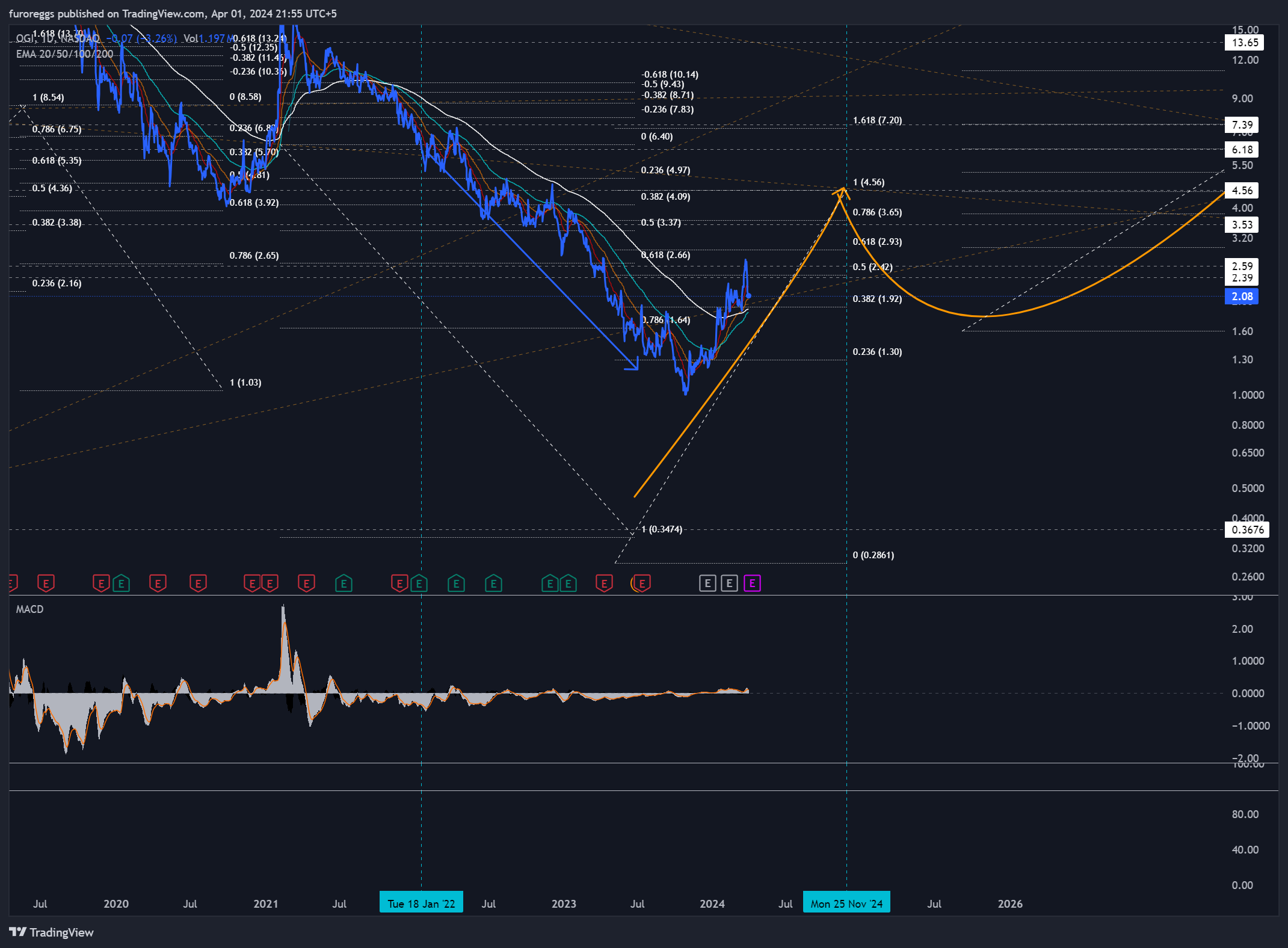Select the 0.236 (2.16) Fibonacci label
The image size is (1288, 948).
click(57, 283)
